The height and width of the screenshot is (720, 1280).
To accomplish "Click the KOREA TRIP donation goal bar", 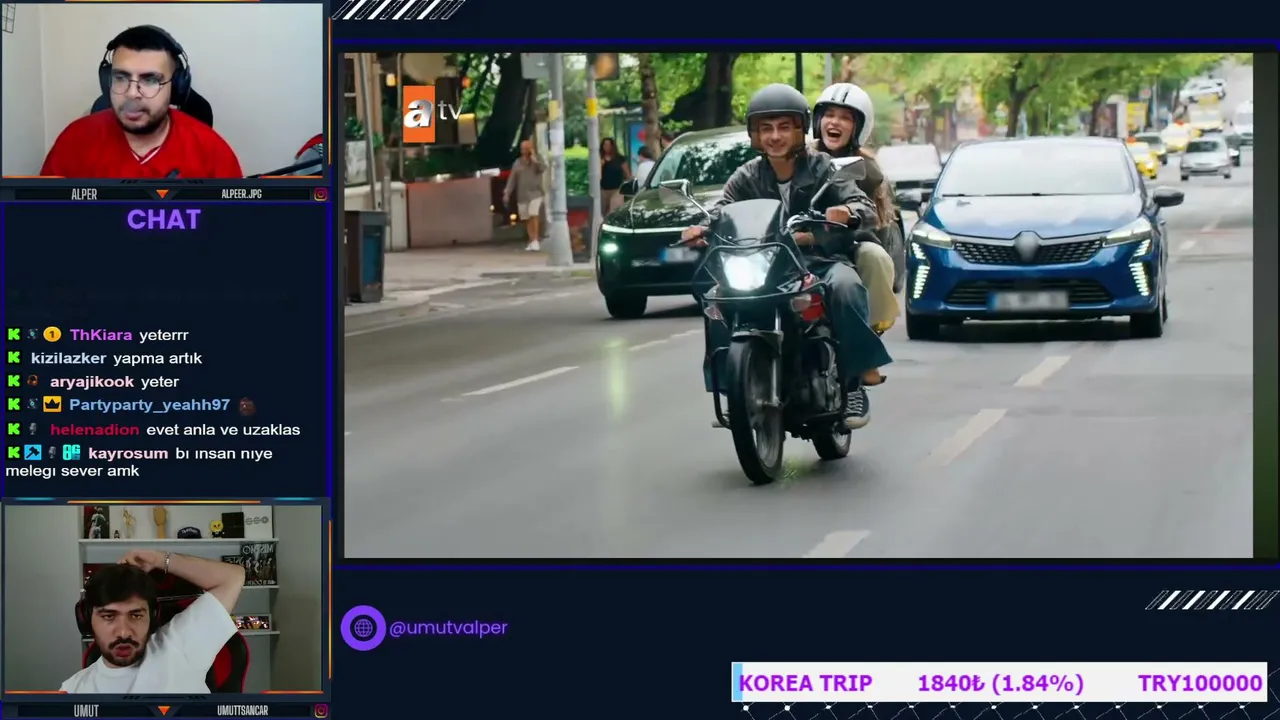I will tap(1000, 683).
